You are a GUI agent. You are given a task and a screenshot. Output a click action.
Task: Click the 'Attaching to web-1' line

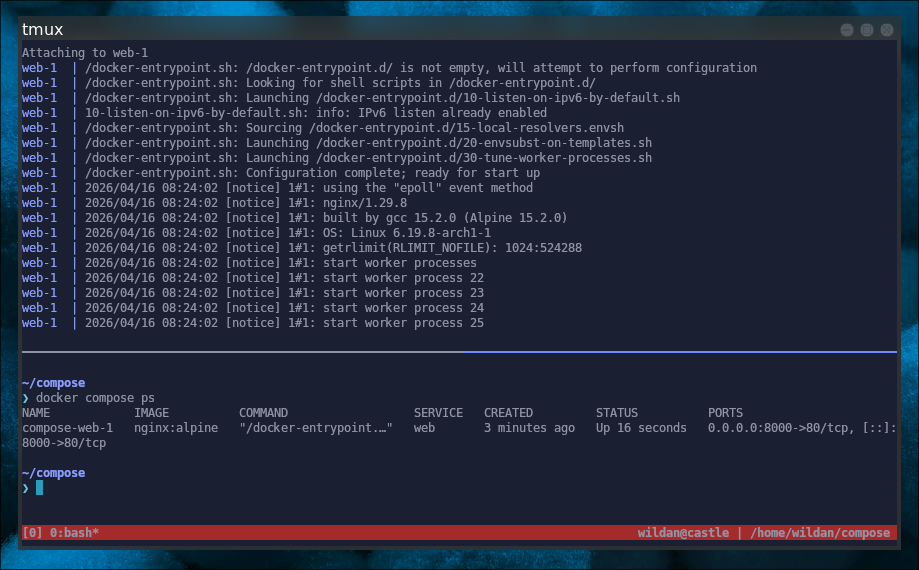pos(85,53)
